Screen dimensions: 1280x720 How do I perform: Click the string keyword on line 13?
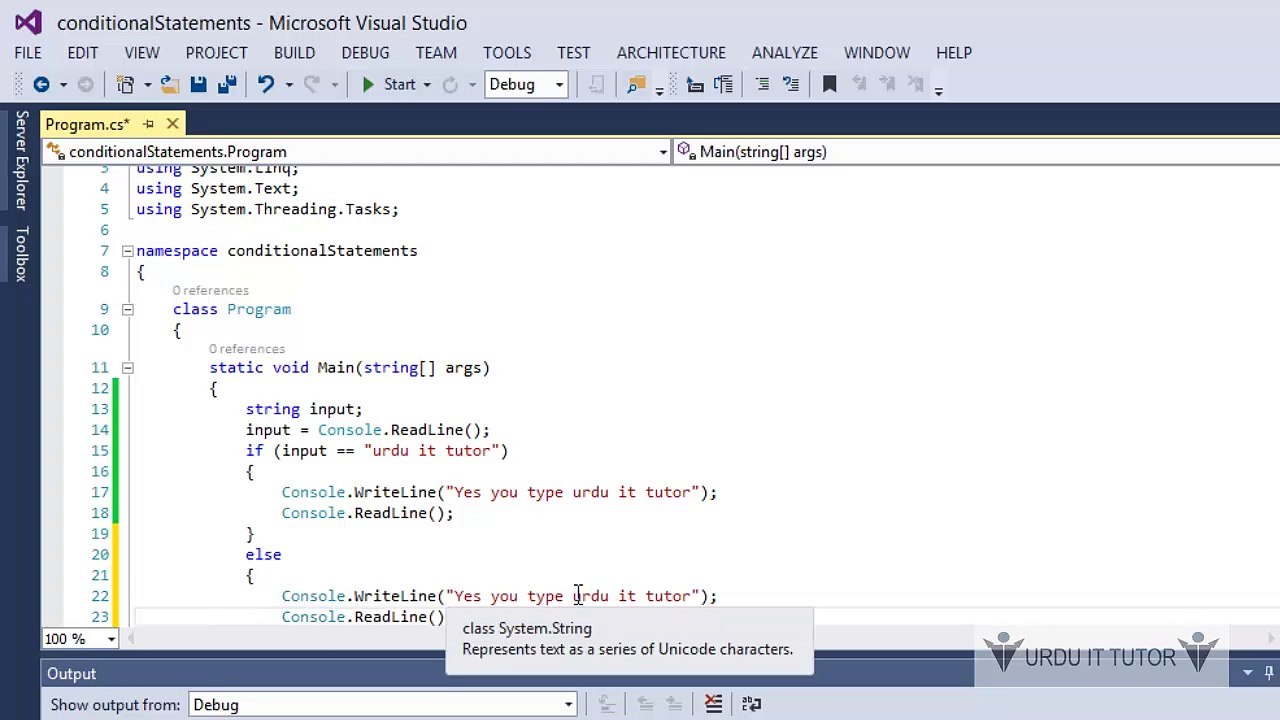pyautogui.click(x=273, y=409)
